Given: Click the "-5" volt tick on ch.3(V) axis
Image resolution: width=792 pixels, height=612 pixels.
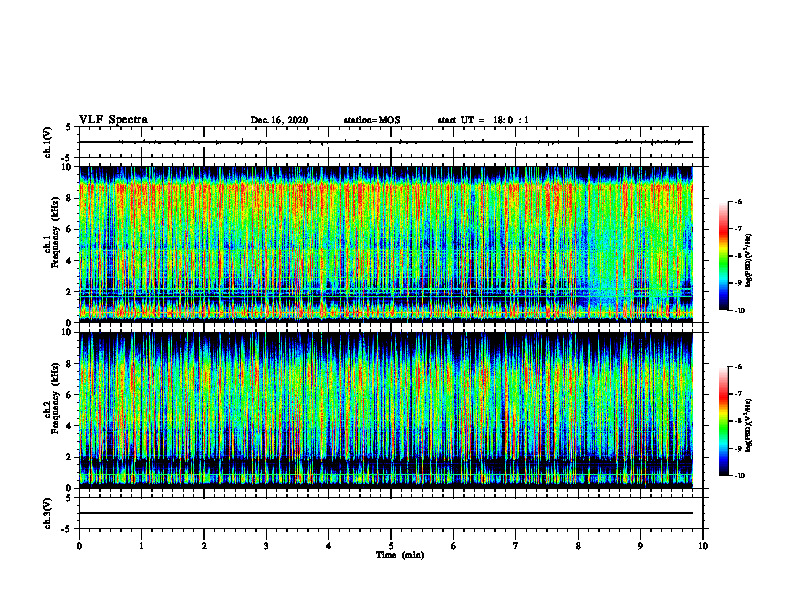Looking at the screenshot, I should click(x=67, y=529).
